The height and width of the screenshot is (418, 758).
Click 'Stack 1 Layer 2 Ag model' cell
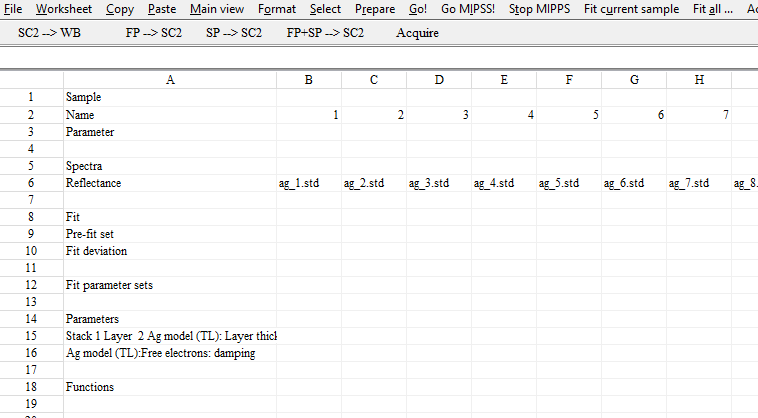pyautogui.click(x=170, y=336)
